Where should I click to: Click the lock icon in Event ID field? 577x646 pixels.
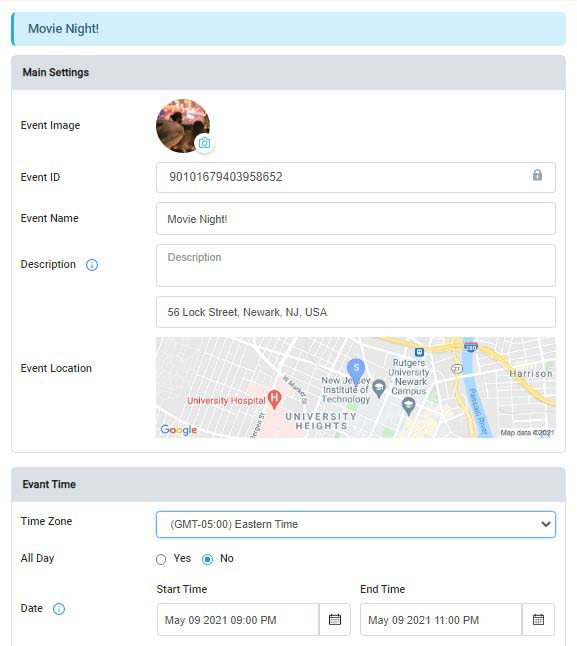coord(537,175)
